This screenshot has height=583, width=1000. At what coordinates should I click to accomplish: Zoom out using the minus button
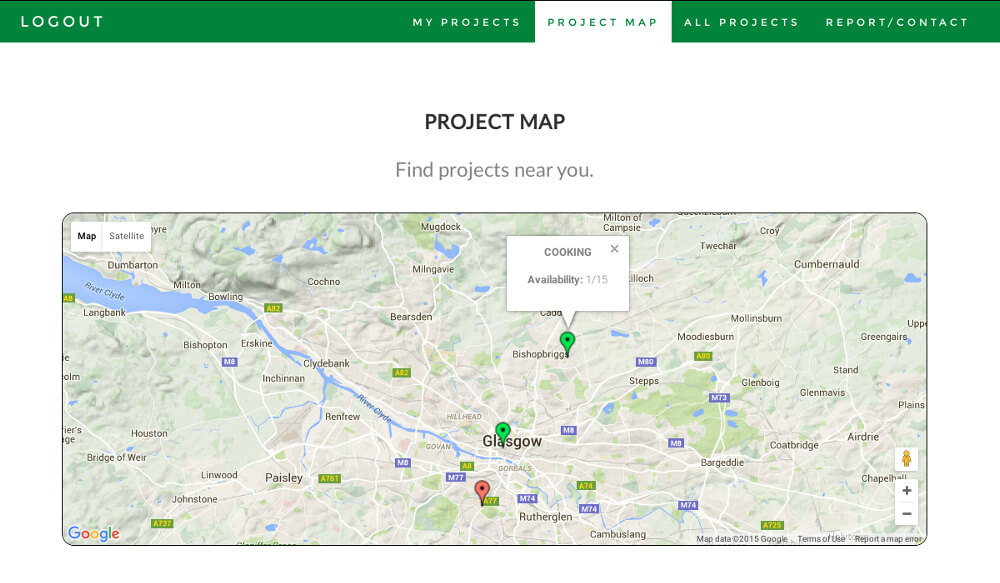(x=906, y=514)
